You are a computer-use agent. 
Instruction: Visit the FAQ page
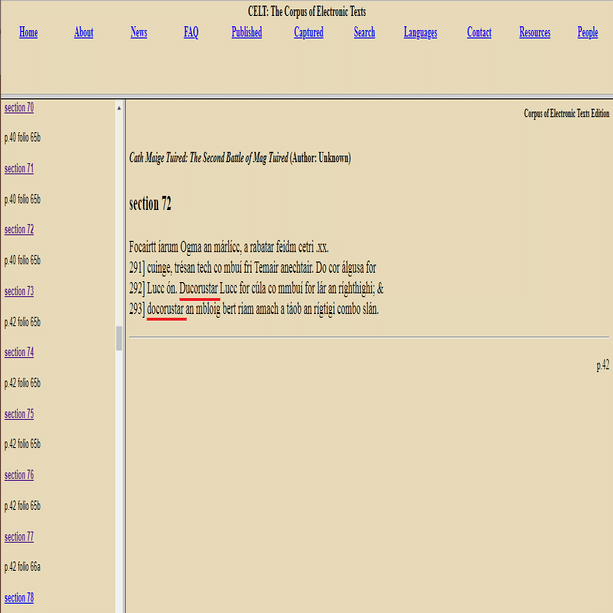191,32
